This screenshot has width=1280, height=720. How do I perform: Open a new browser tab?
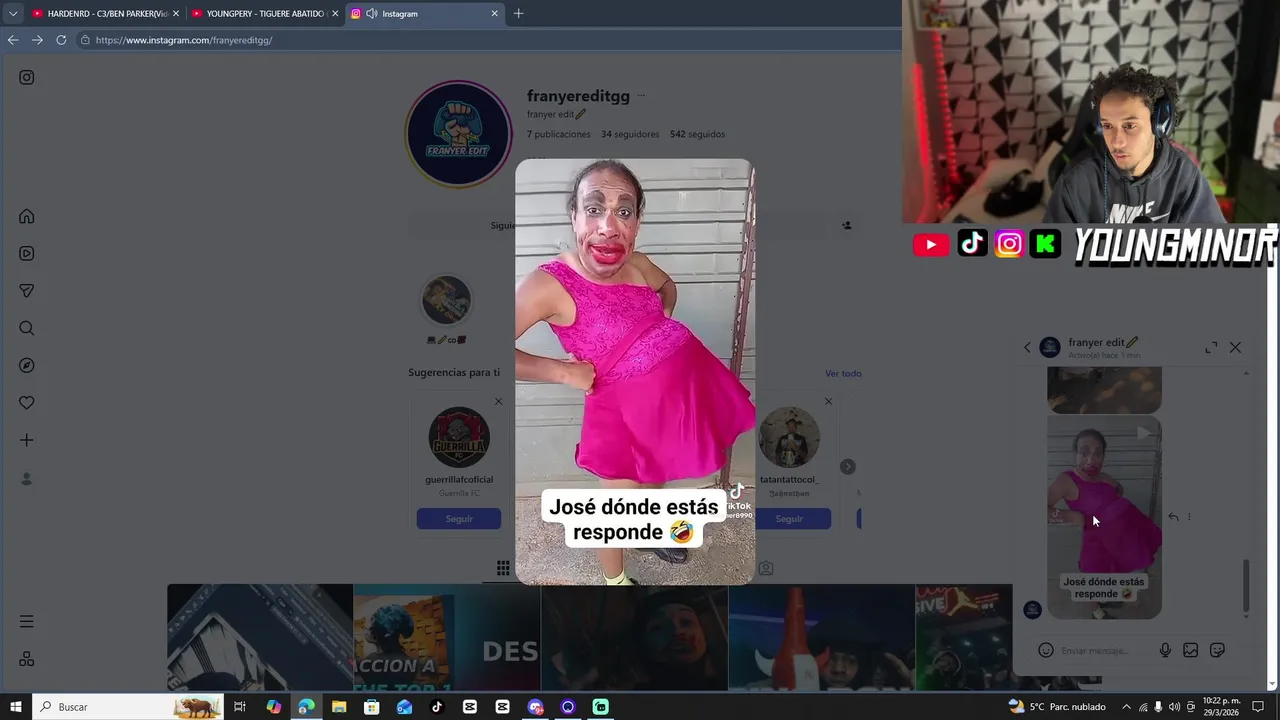pos(518,14)
